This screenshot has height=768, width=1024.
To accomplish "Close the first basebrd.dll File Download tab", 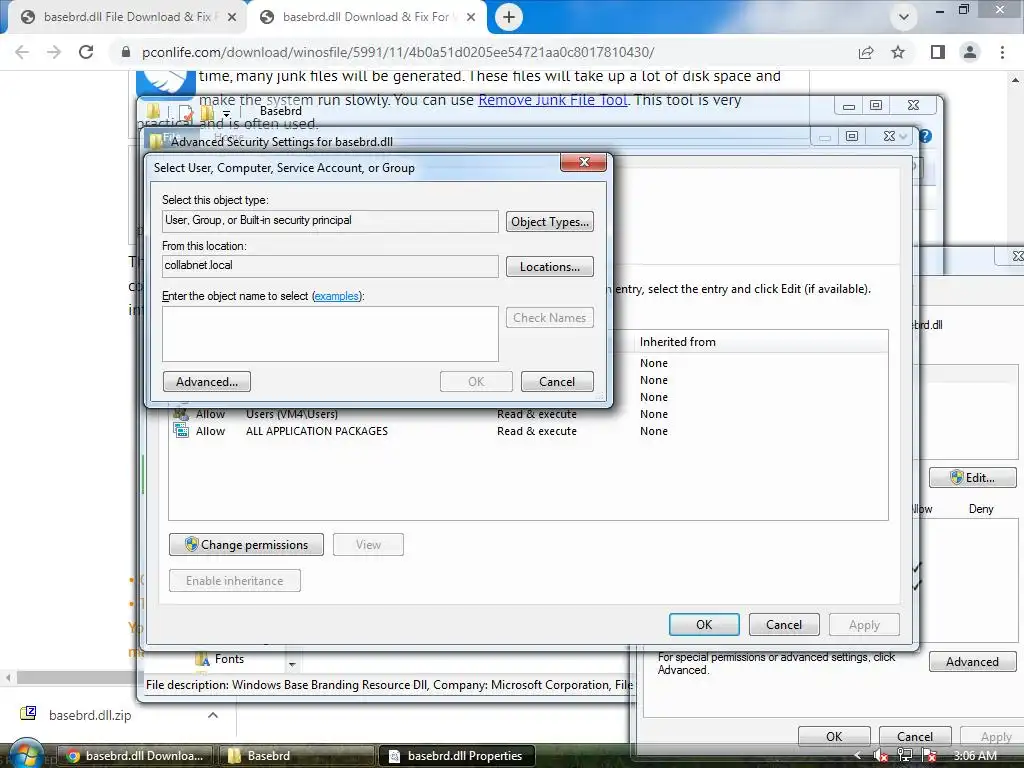I will pyautogui.click(x=232, y=17).
